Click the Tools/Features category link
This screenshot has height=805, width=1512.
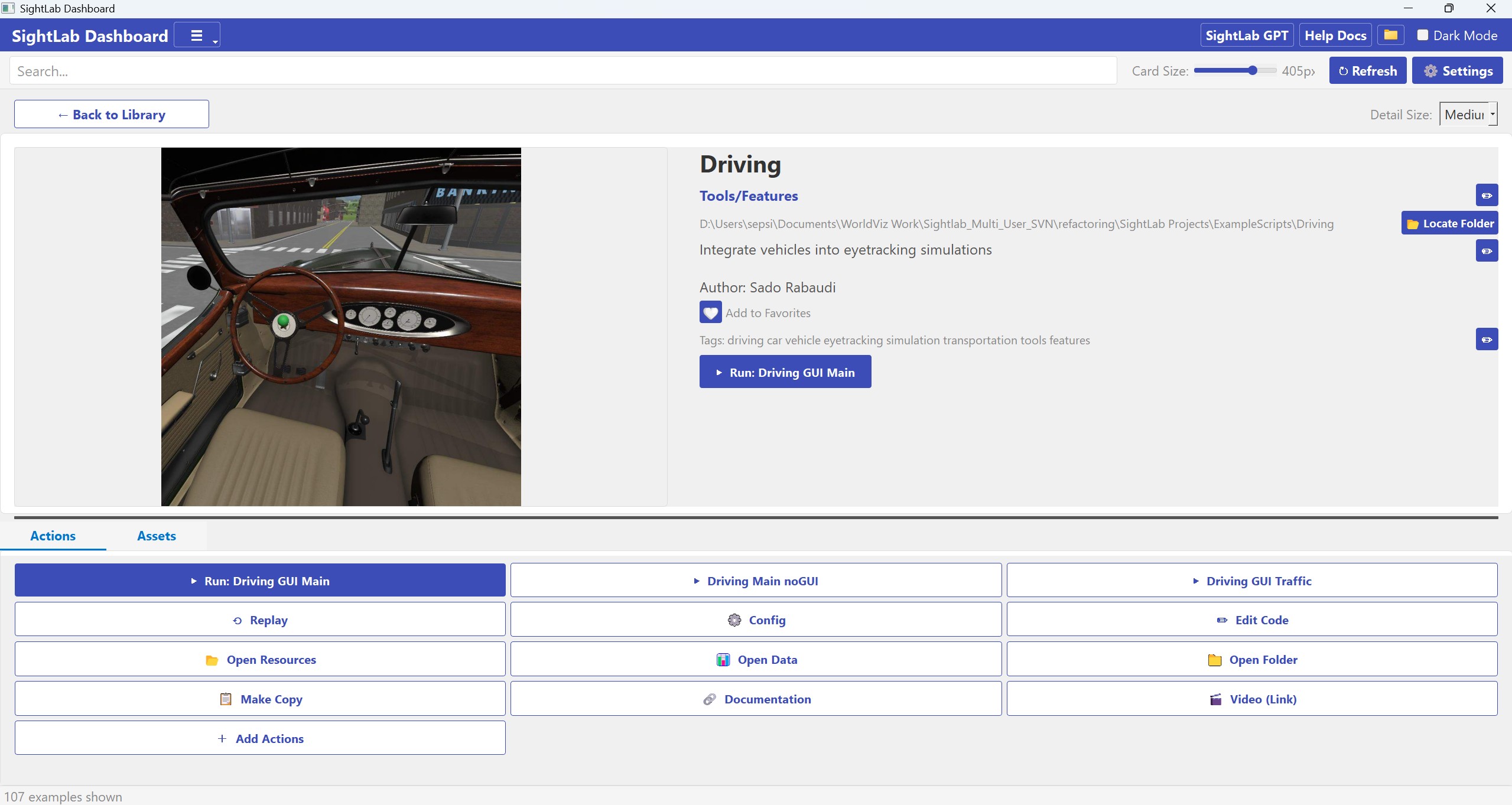[749, 196]
